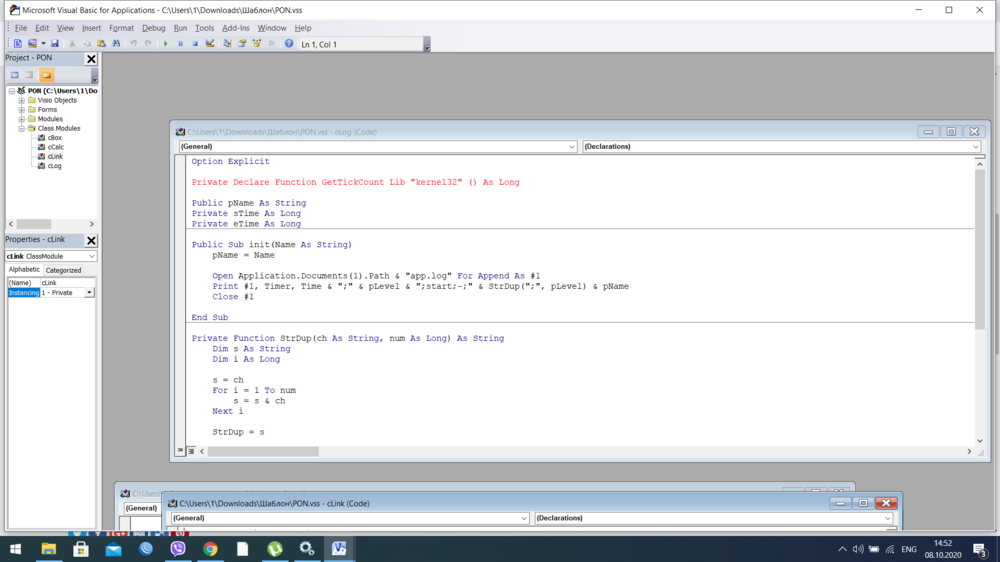Open Object Browser from the toolbar
The height and width of the screenshot is (562, 1000).
257,44
